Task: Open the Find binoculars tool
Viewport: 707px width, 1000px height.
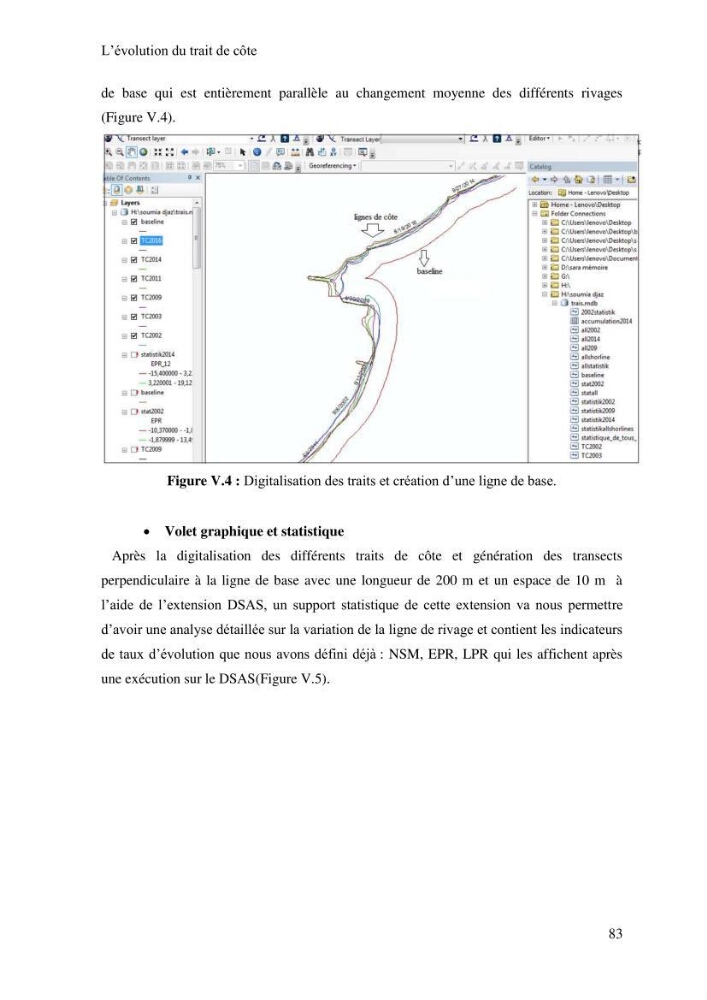Action: (x=310, y=152)
